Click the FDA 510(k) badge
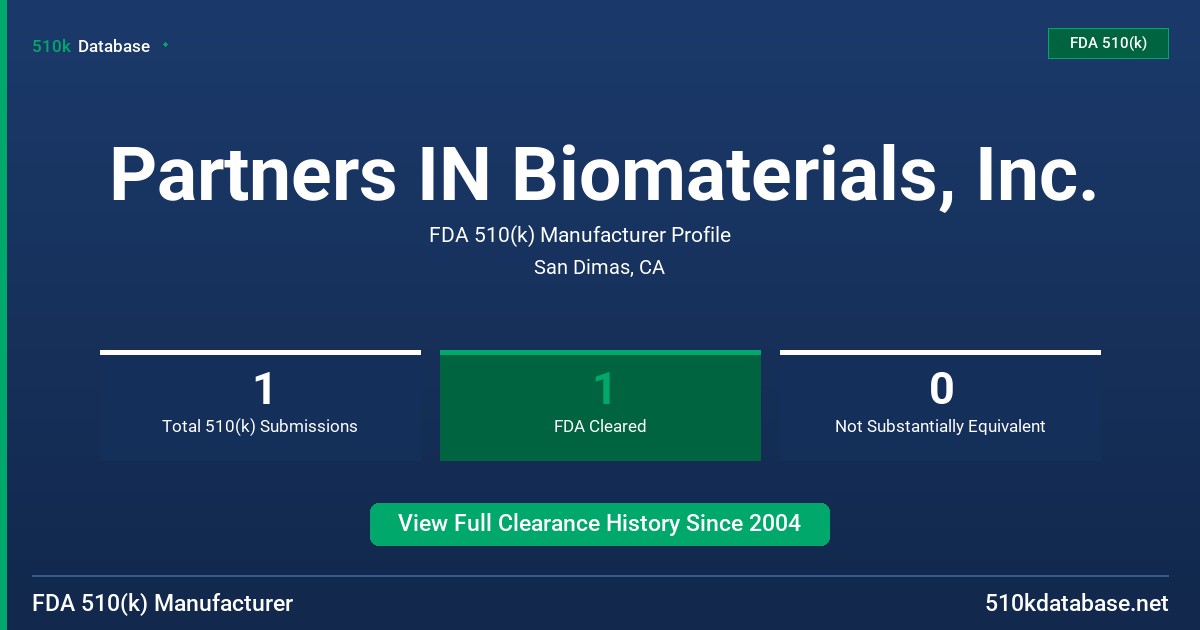This screenshot has width=1200, height=630. [x=1108, y=43]
